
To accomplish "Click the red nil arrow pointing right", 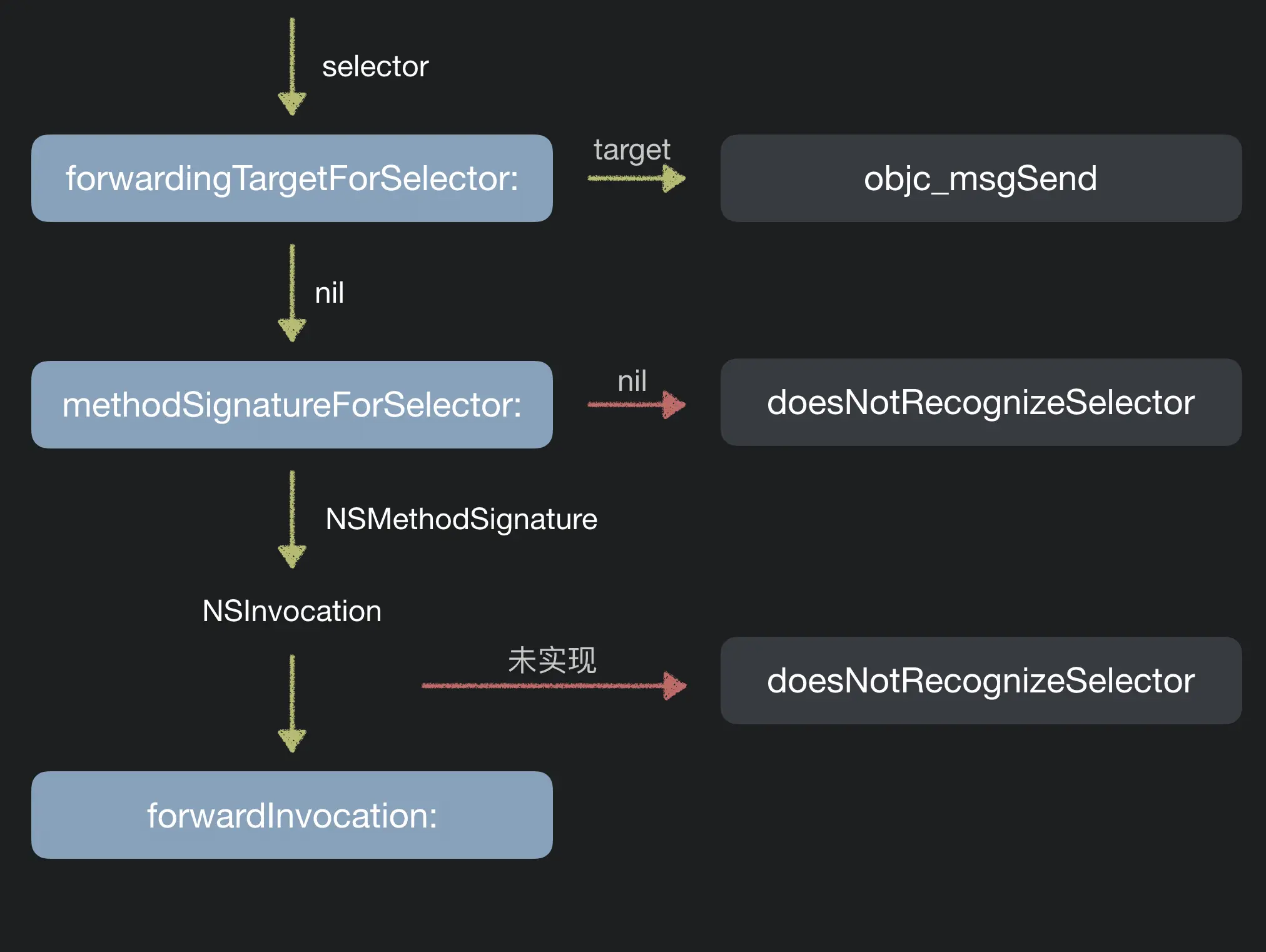I will click(636, 405).
